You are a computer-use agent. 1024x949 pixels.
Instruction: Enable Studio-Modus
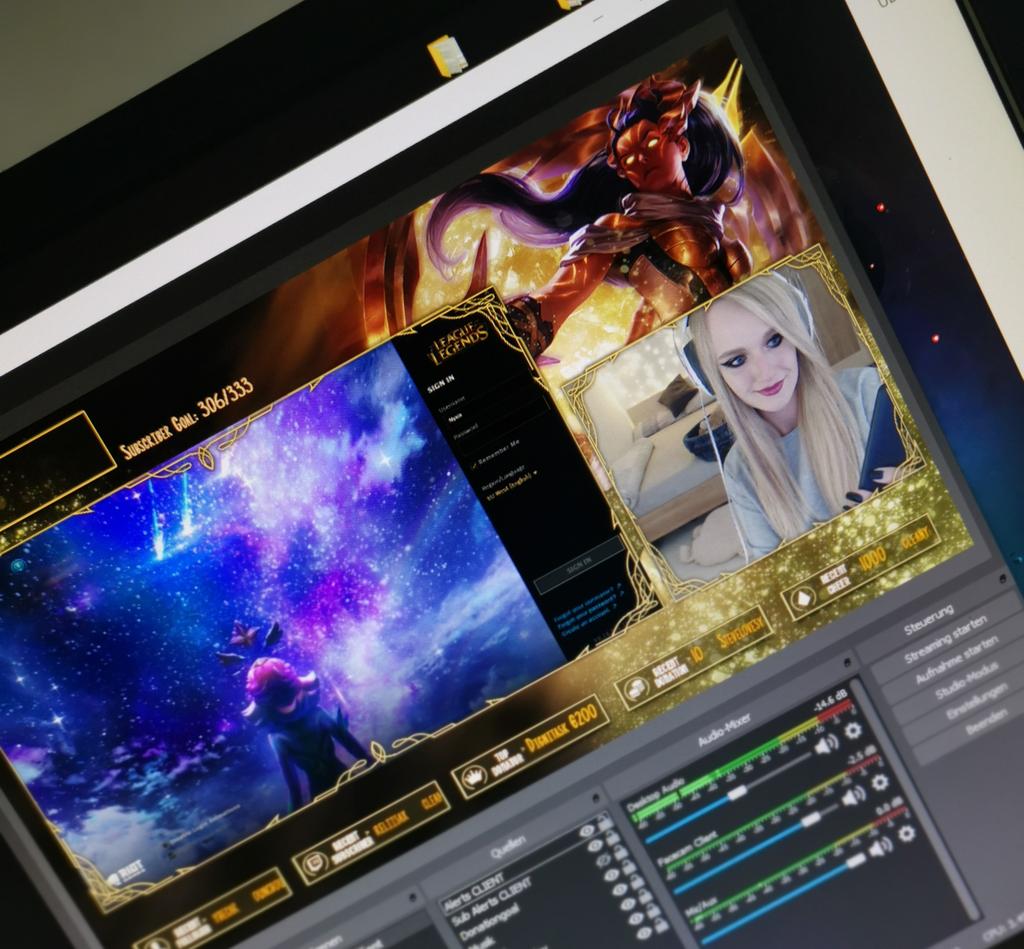pyautogui.click(x=968, y=681)
